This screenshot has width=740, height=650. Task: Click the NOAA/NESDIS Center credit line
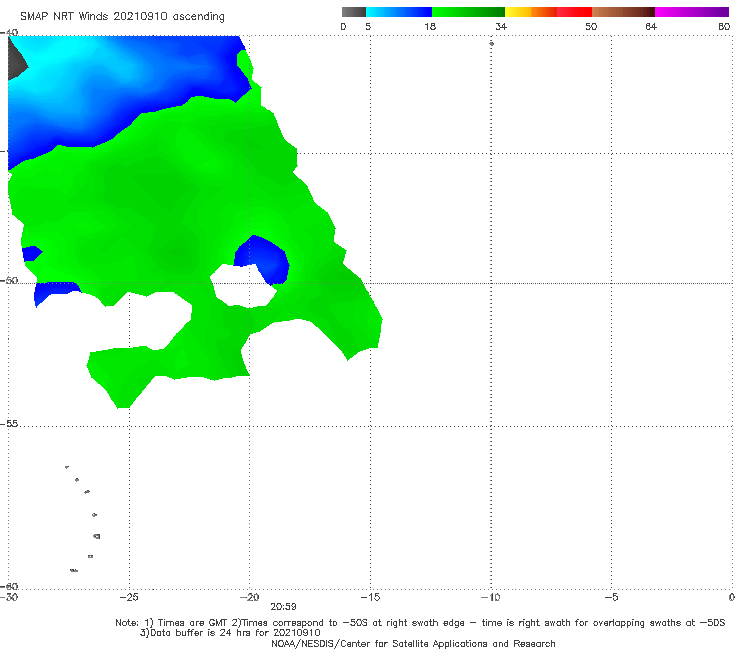pyautogui.click(x=413, y=643)
